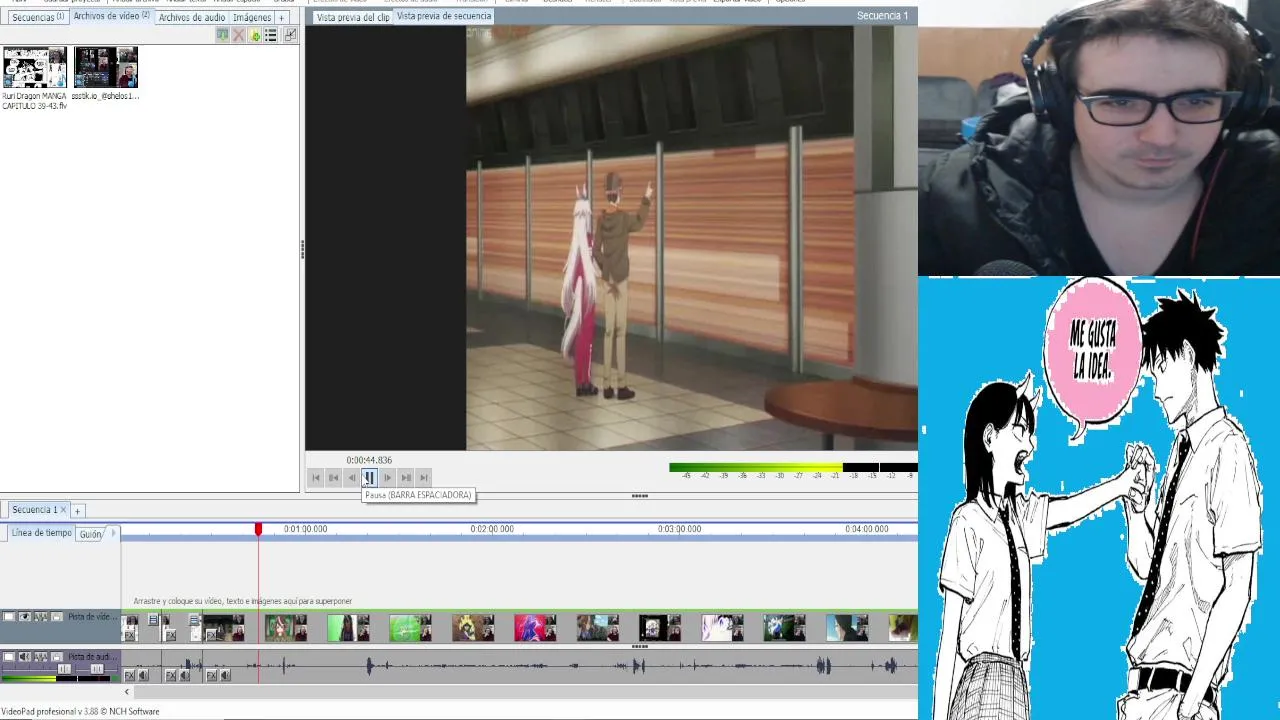Screen dimensions: 1280x720
Task: Pause playback with the Pausa button
Action: (369, 478)
